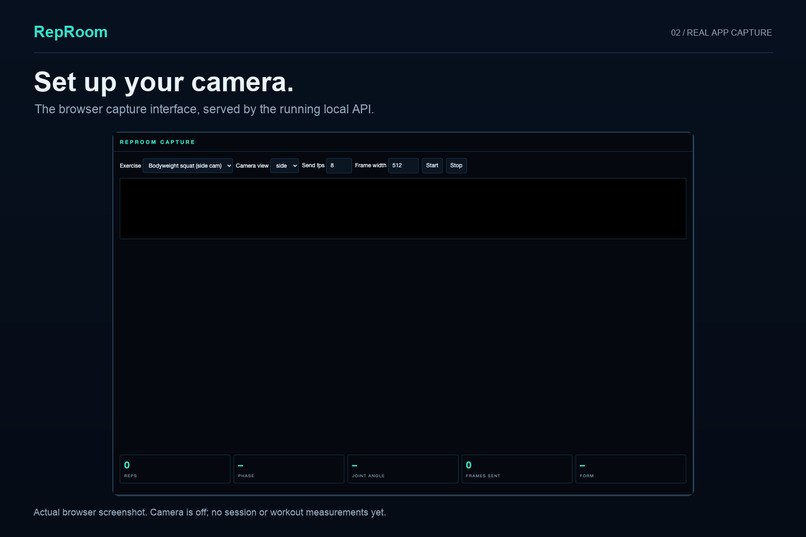Click the Start button
Screen dimensions: 806x537
coord(432,165)
